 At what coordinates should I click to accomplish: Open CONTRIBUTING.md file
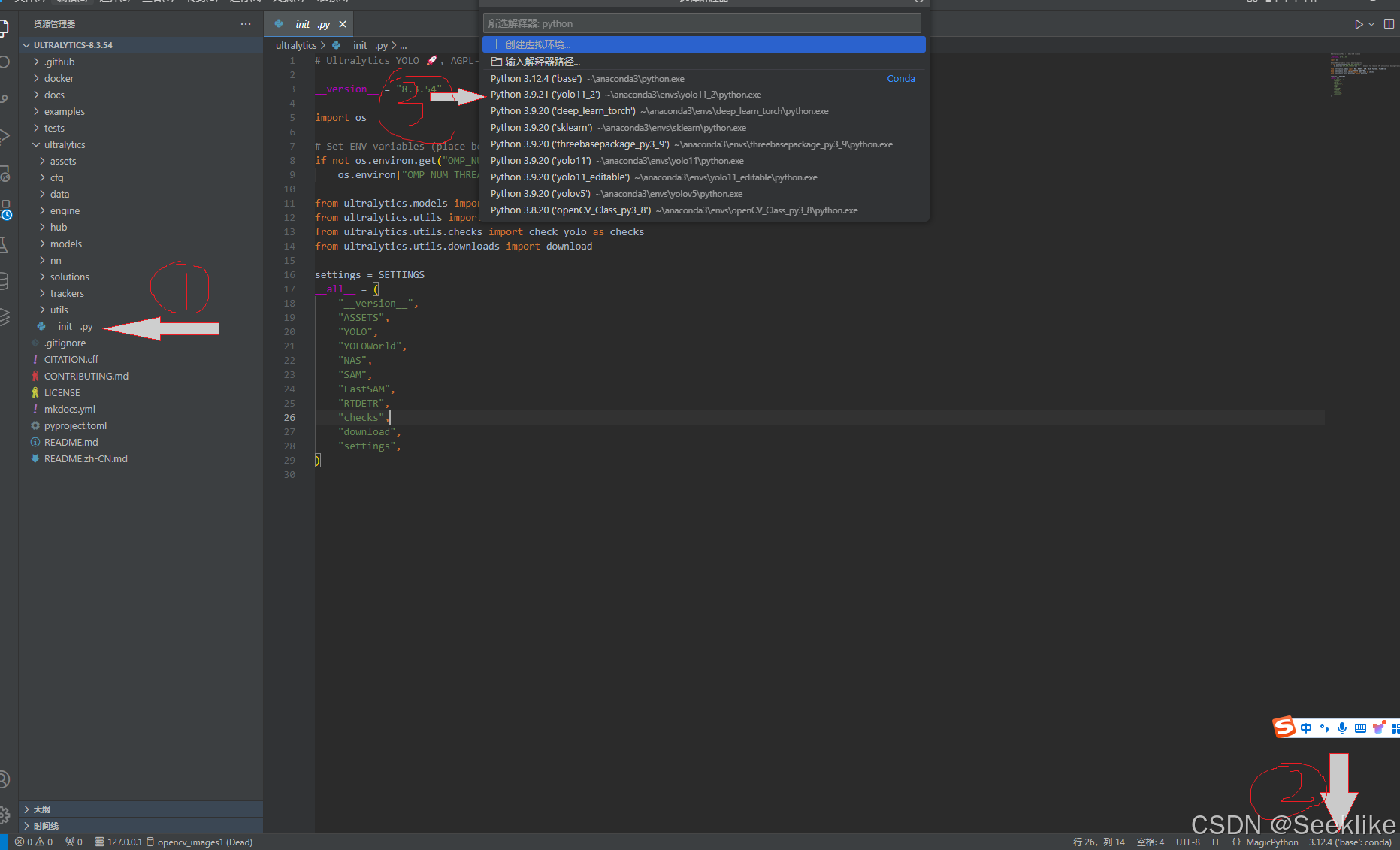tap(141, 376)
